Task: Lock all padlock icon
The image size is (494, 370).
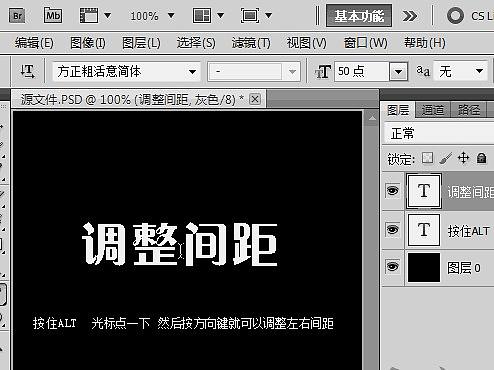Action: tap(481, 158)
